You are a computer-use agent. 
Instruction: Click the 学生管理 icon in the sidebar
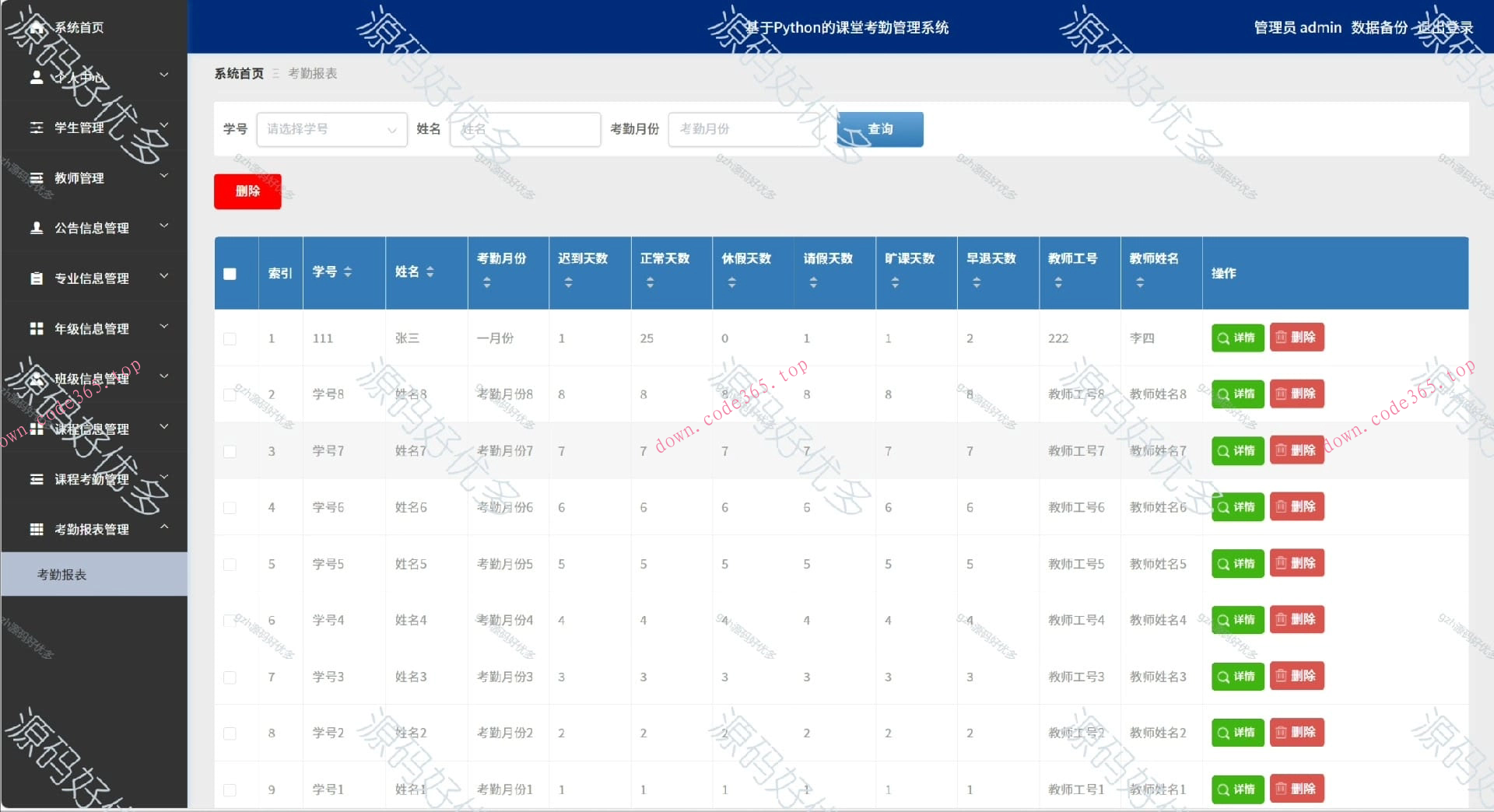[37, 127]
